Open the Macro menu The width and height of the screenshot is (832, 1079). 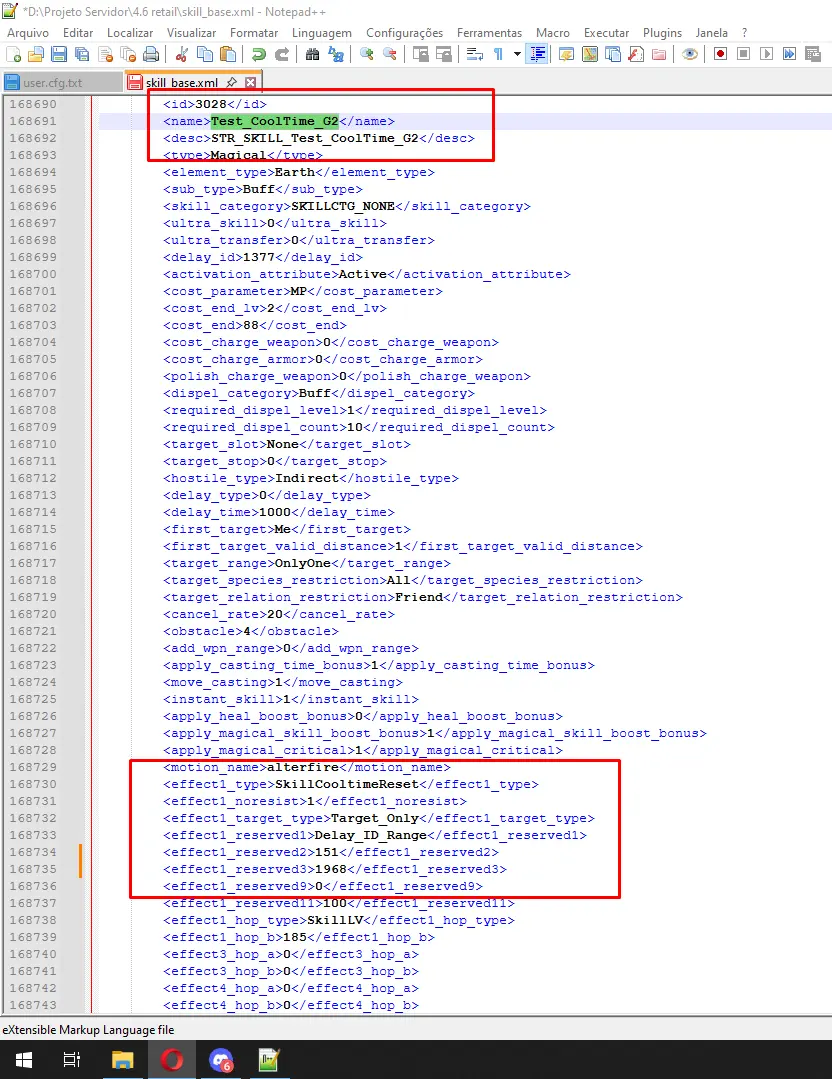(x=553, y=32)
